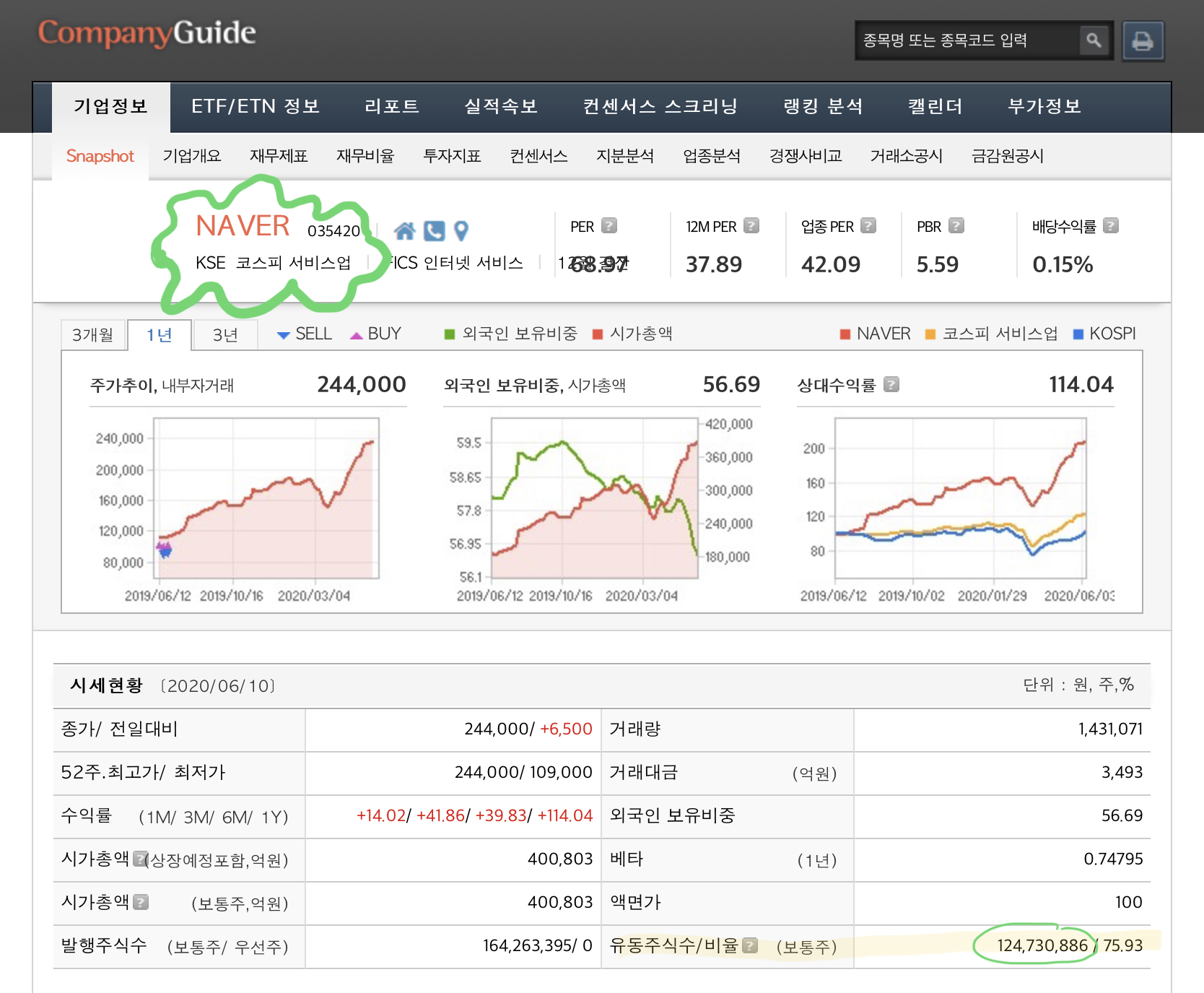Go to 재무제표 sub menu

click(279, 157)
